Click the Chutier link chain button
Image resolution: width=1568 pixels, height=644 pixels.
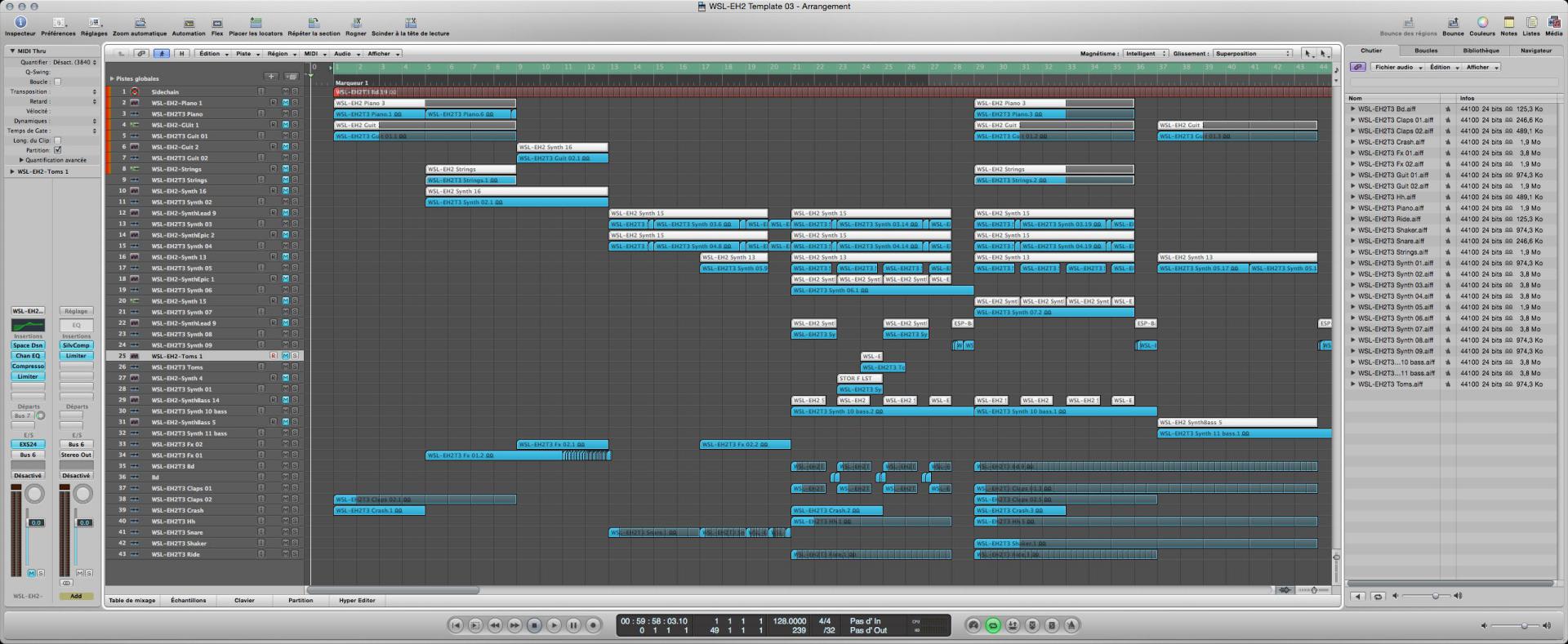1358,67
